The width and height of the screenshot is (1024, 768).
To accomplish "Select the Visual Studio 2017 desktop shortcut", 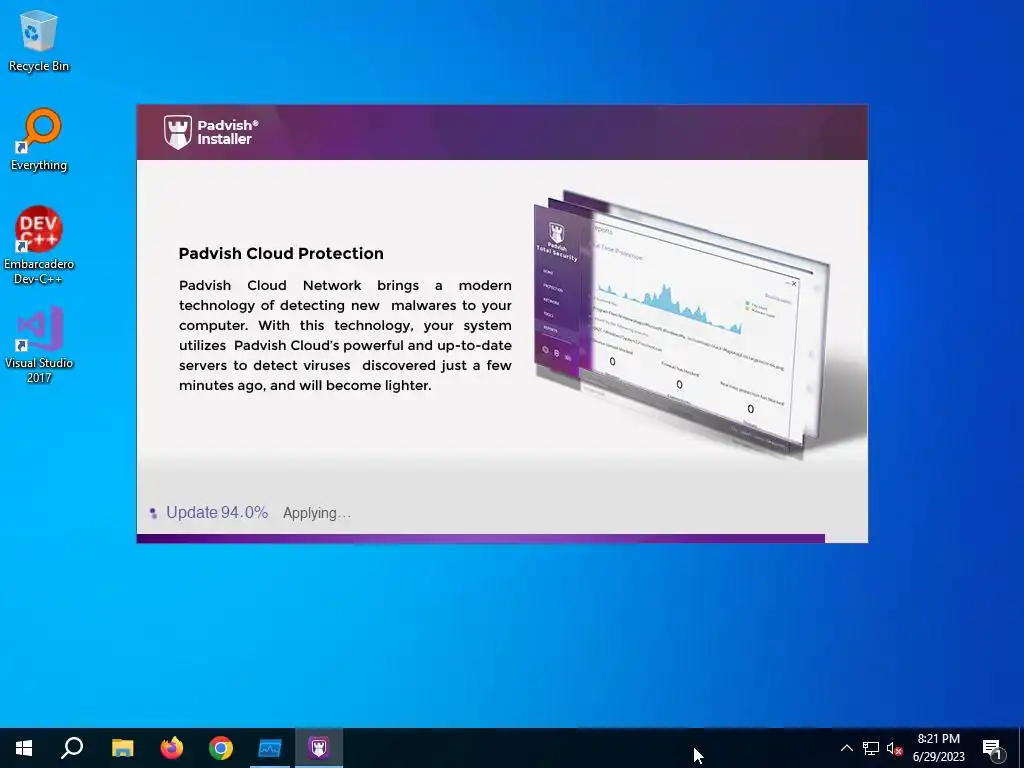I will coord(39,345).
